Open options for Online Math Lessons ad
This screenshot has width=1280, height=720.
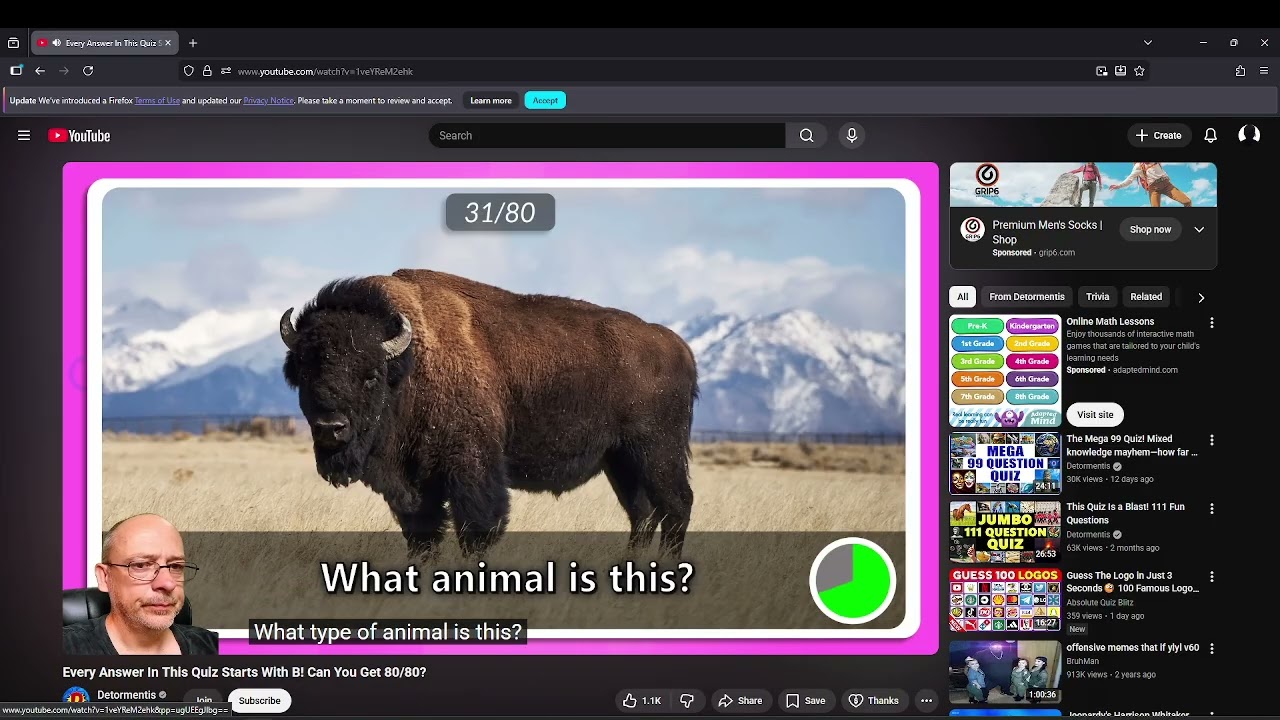click(x=1212, y=323)
